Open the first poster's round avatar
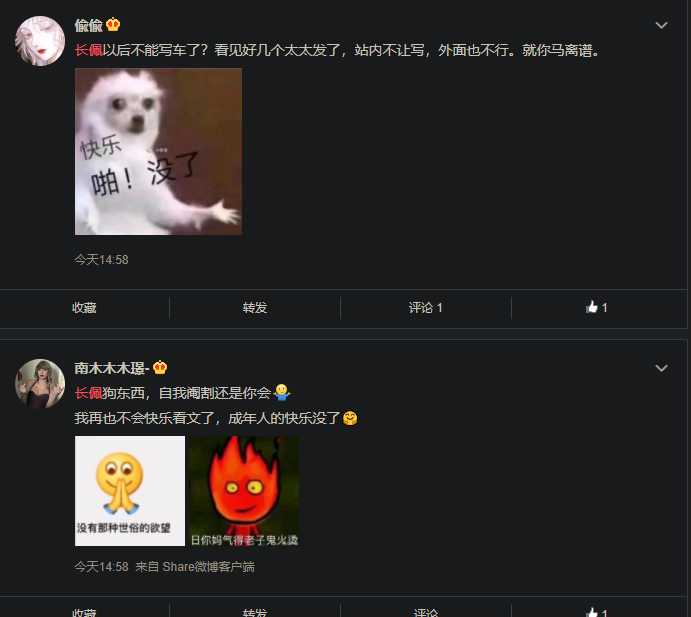 click(x=40, y=41)
